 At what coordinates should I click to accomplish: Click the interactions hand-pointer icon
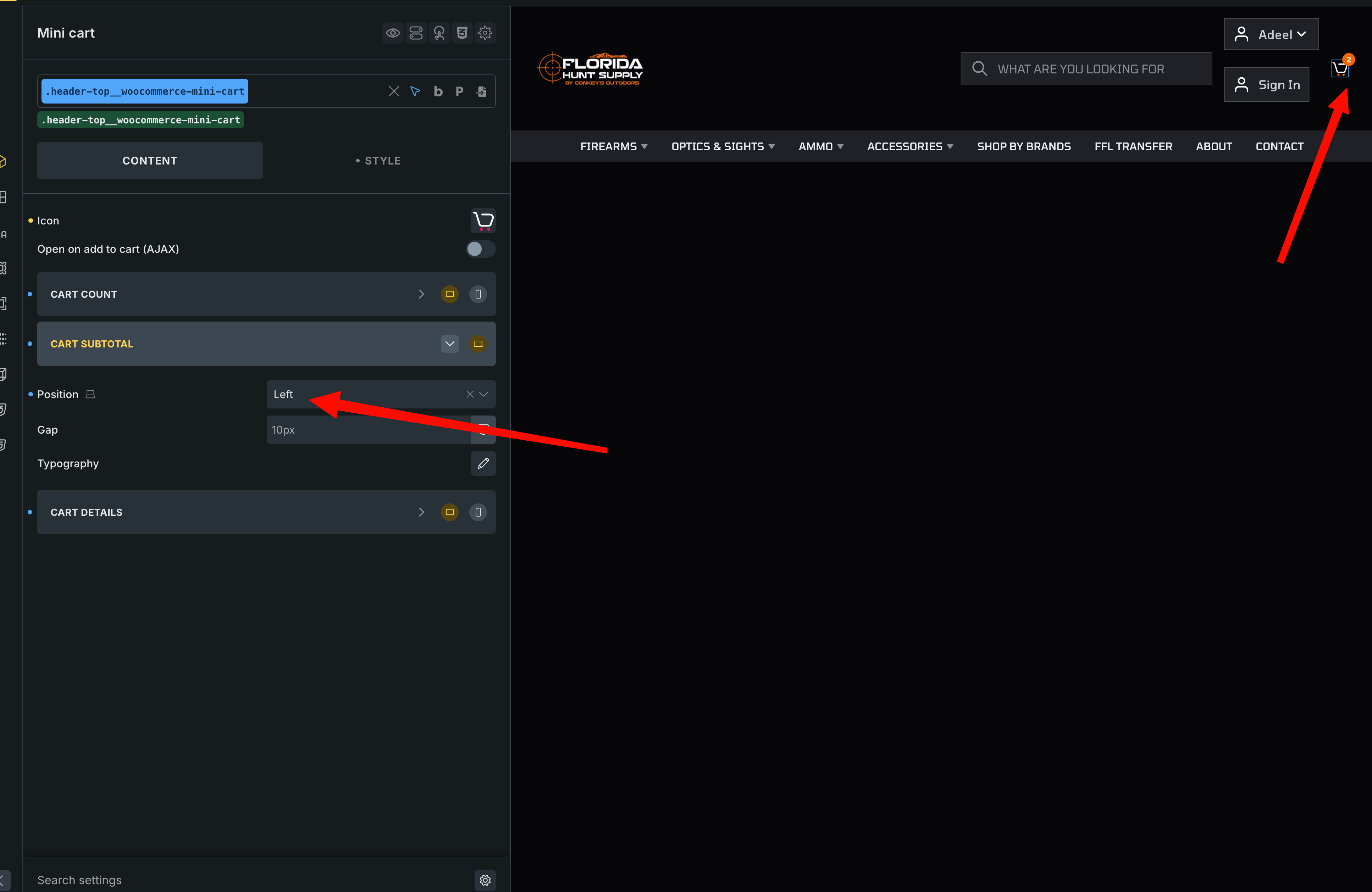coord(439,33)
